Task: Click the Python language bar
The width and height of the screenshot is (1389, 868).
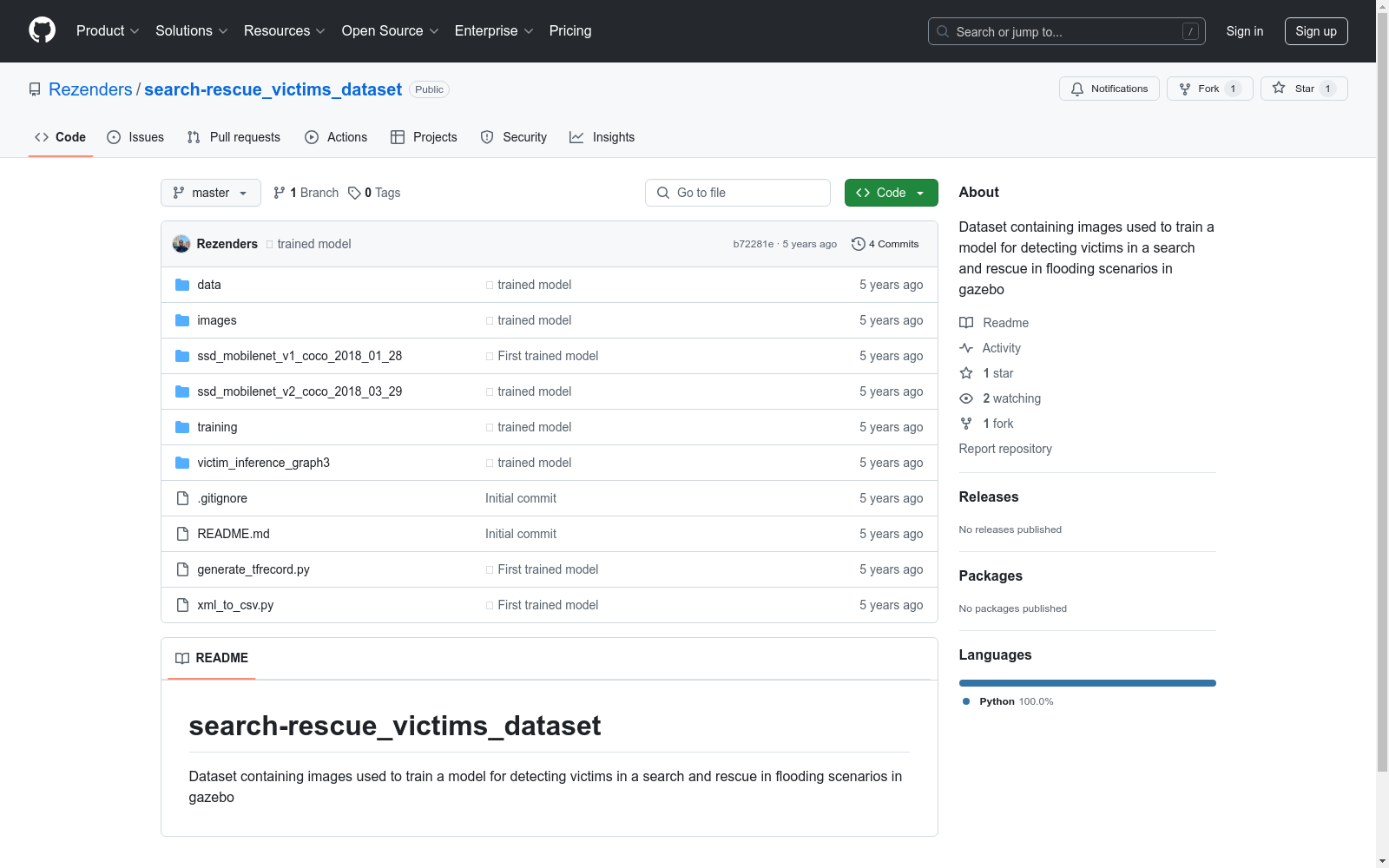Action: [x=1088, y=683]
